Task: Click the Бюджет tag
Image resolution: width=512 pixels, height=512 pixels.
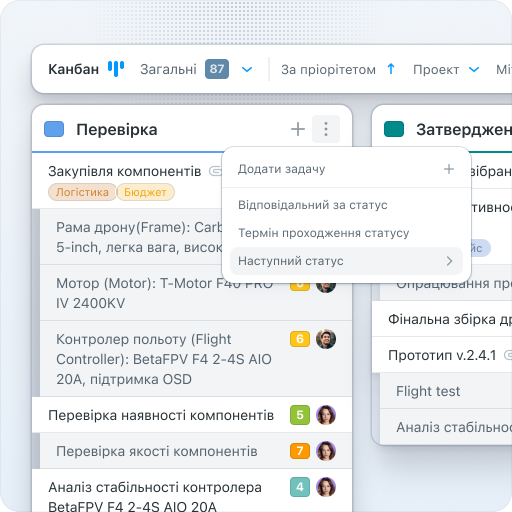Action: pyautogui.click(x=145, y=192)
